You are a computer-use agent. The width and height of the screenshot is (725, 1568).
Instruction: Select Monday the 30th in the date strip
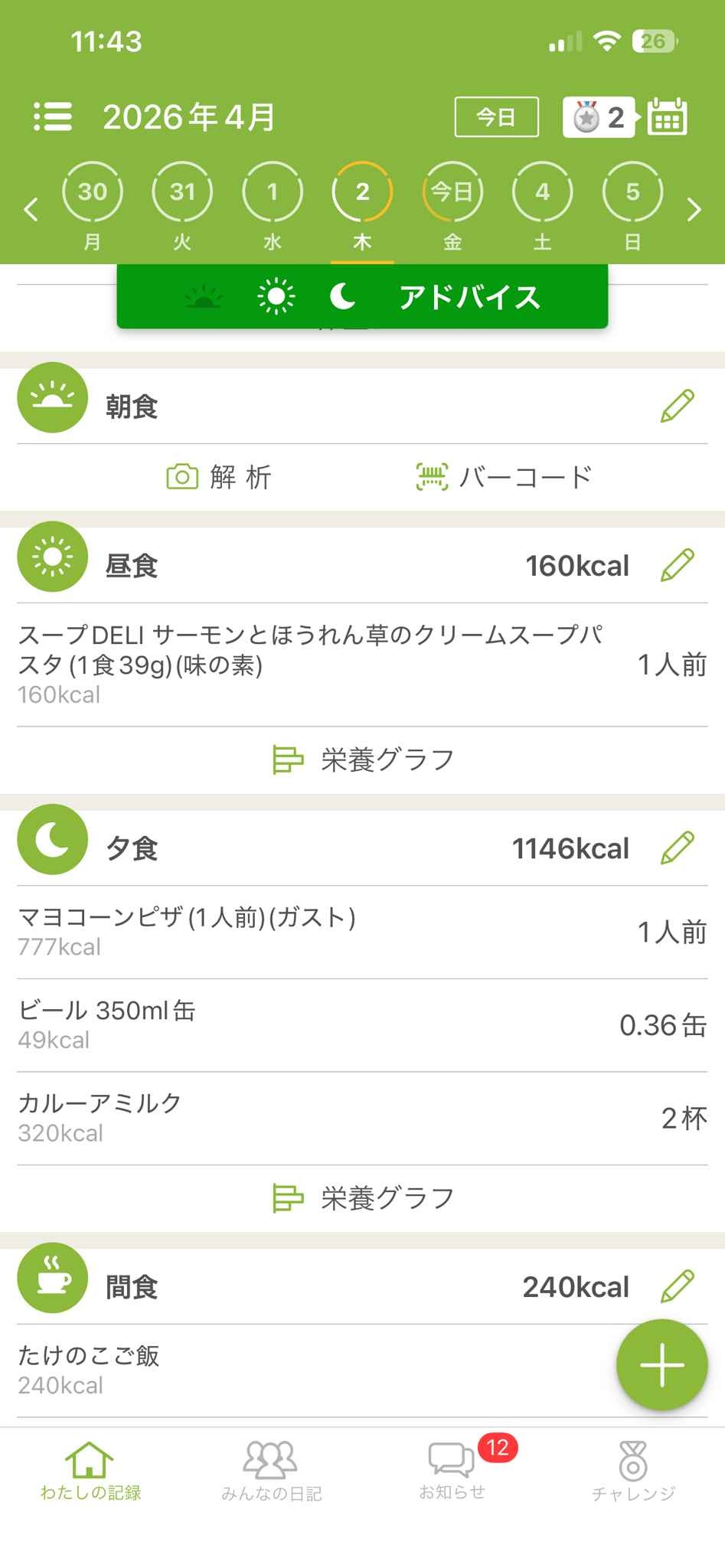tap(93, 193)
